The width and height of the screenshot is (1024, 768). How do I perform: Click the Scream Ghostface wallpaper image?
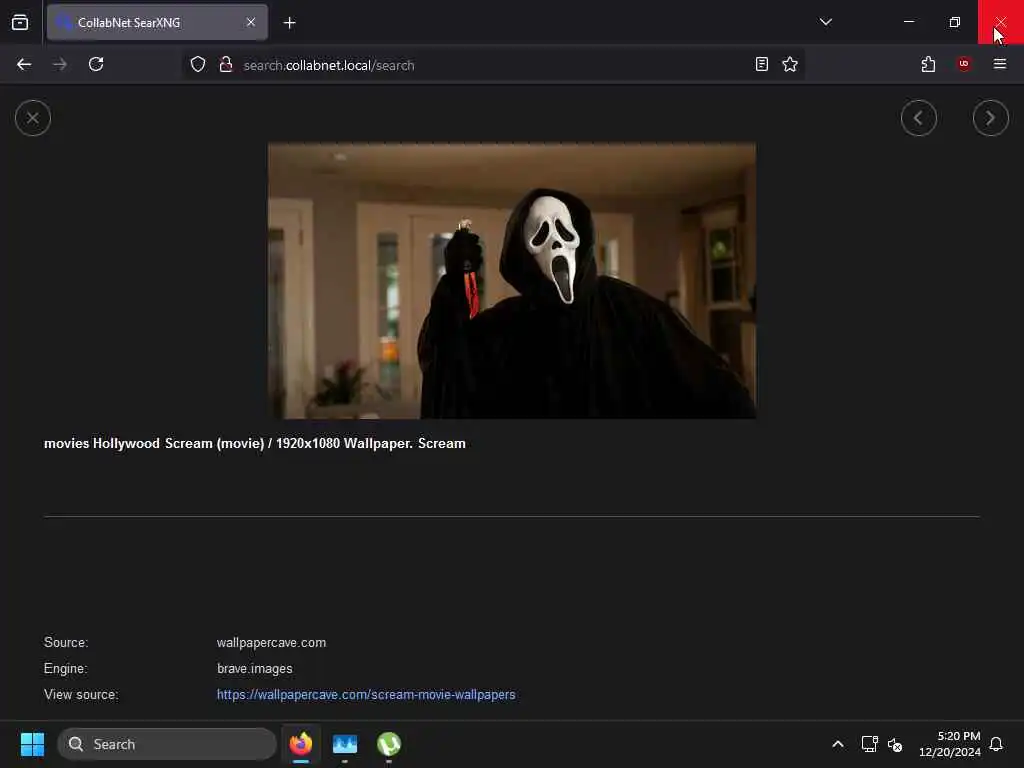[512, 281]
